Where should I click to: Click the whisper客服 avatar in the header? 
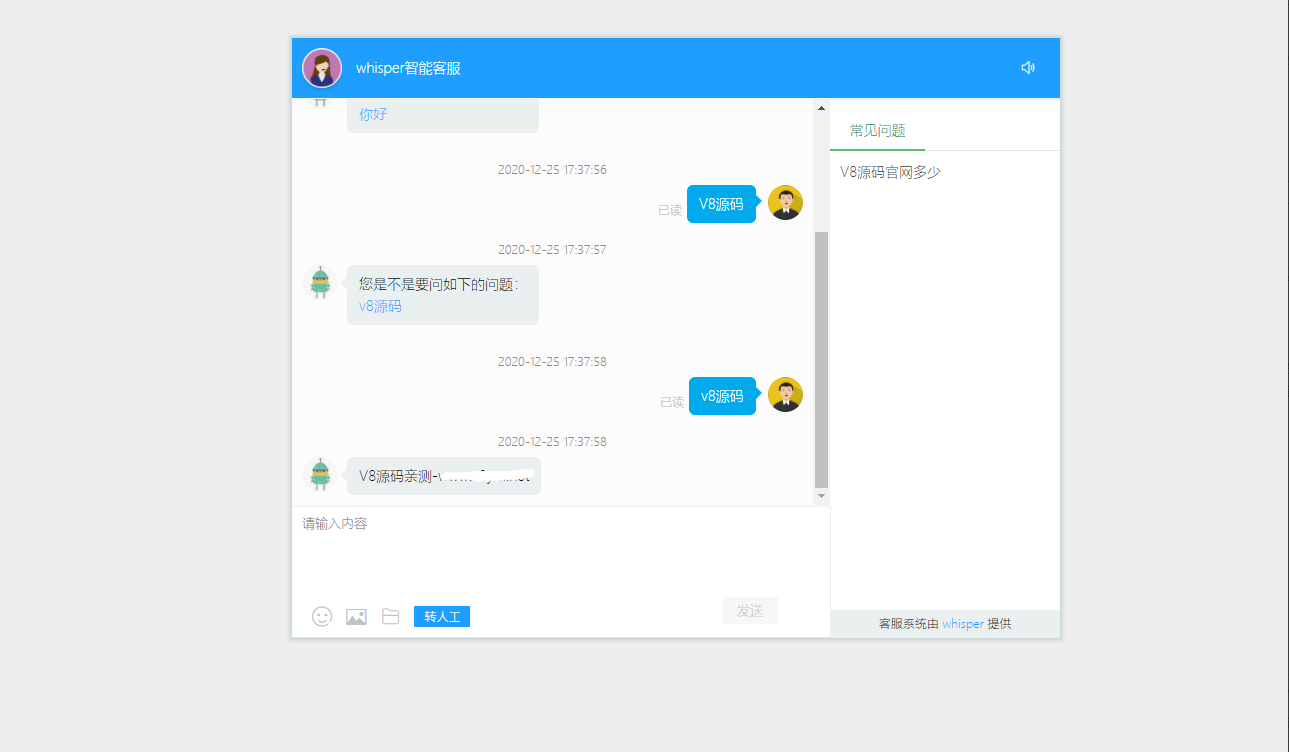(321, 67)
